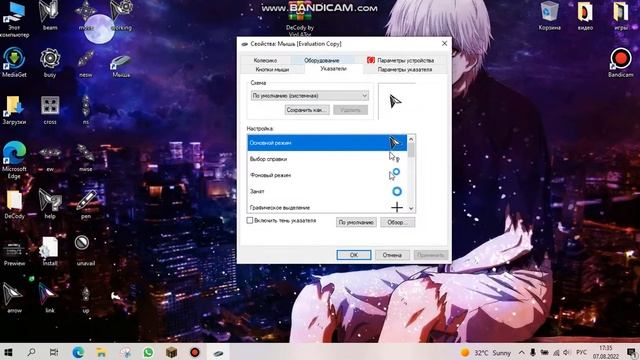Open taskbar search

pos(31,352)
